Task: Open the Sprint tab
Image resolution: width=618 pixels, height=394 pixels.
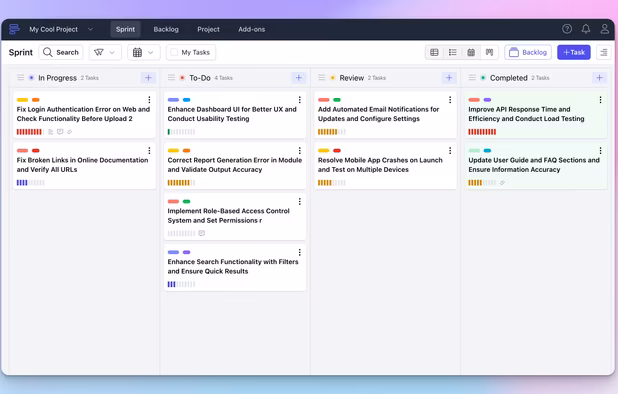Action: click(125, 29)
